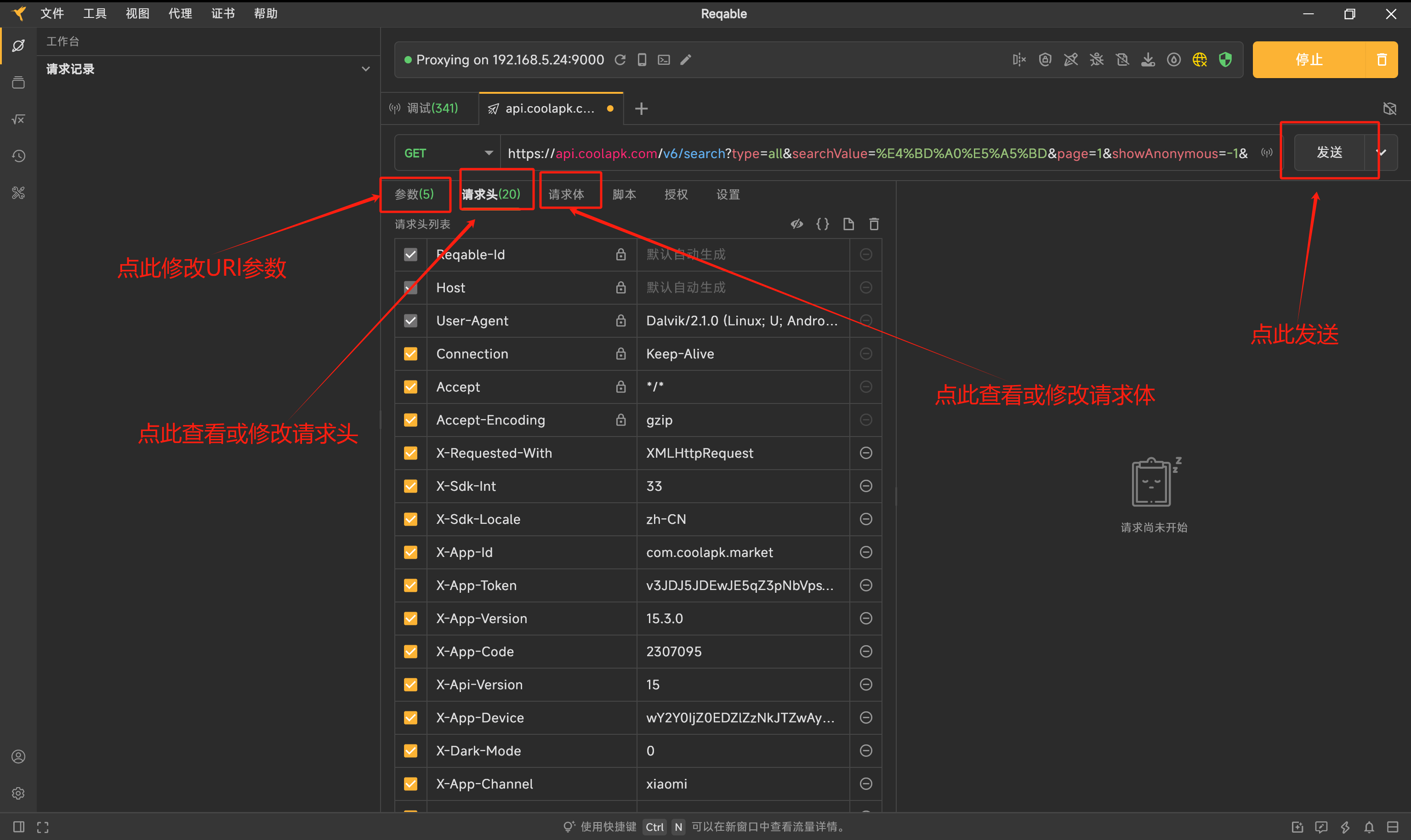Uncheck the Accept header checkbox
Viewport: 1411px width, 840px height.
410,386
